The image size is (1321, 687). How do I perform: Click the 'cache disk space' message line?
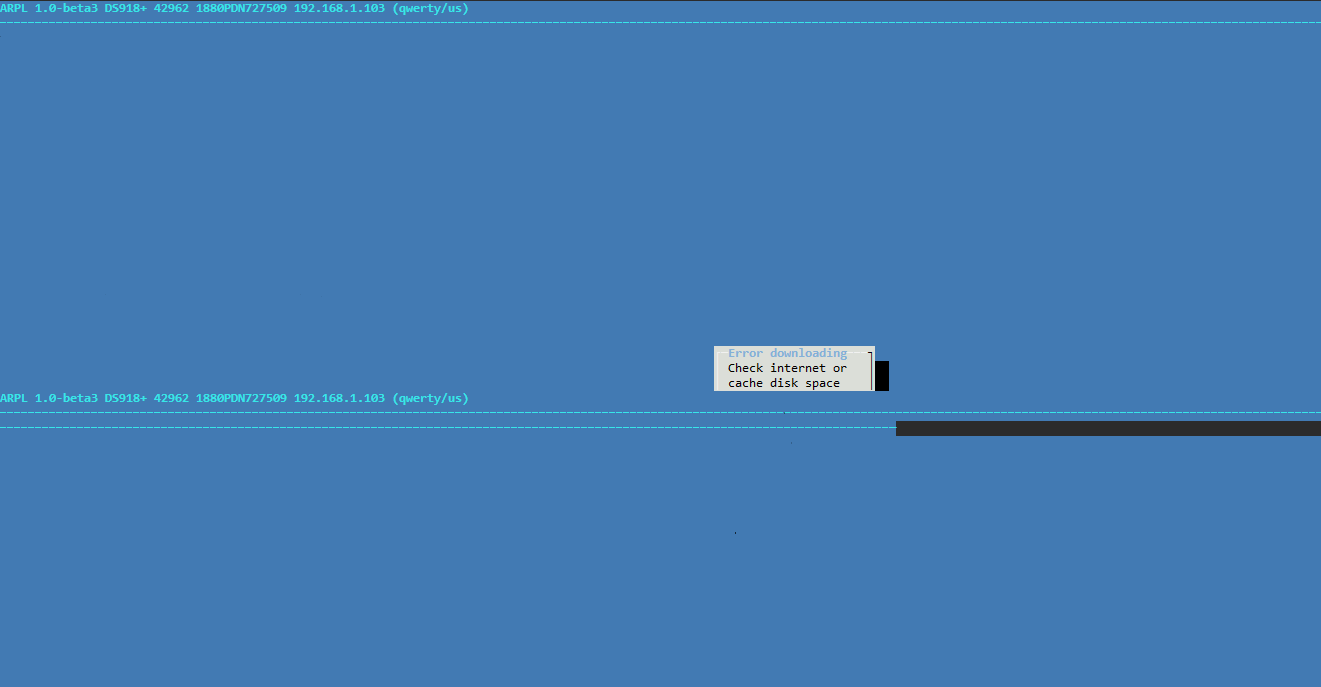click(784, 383)
